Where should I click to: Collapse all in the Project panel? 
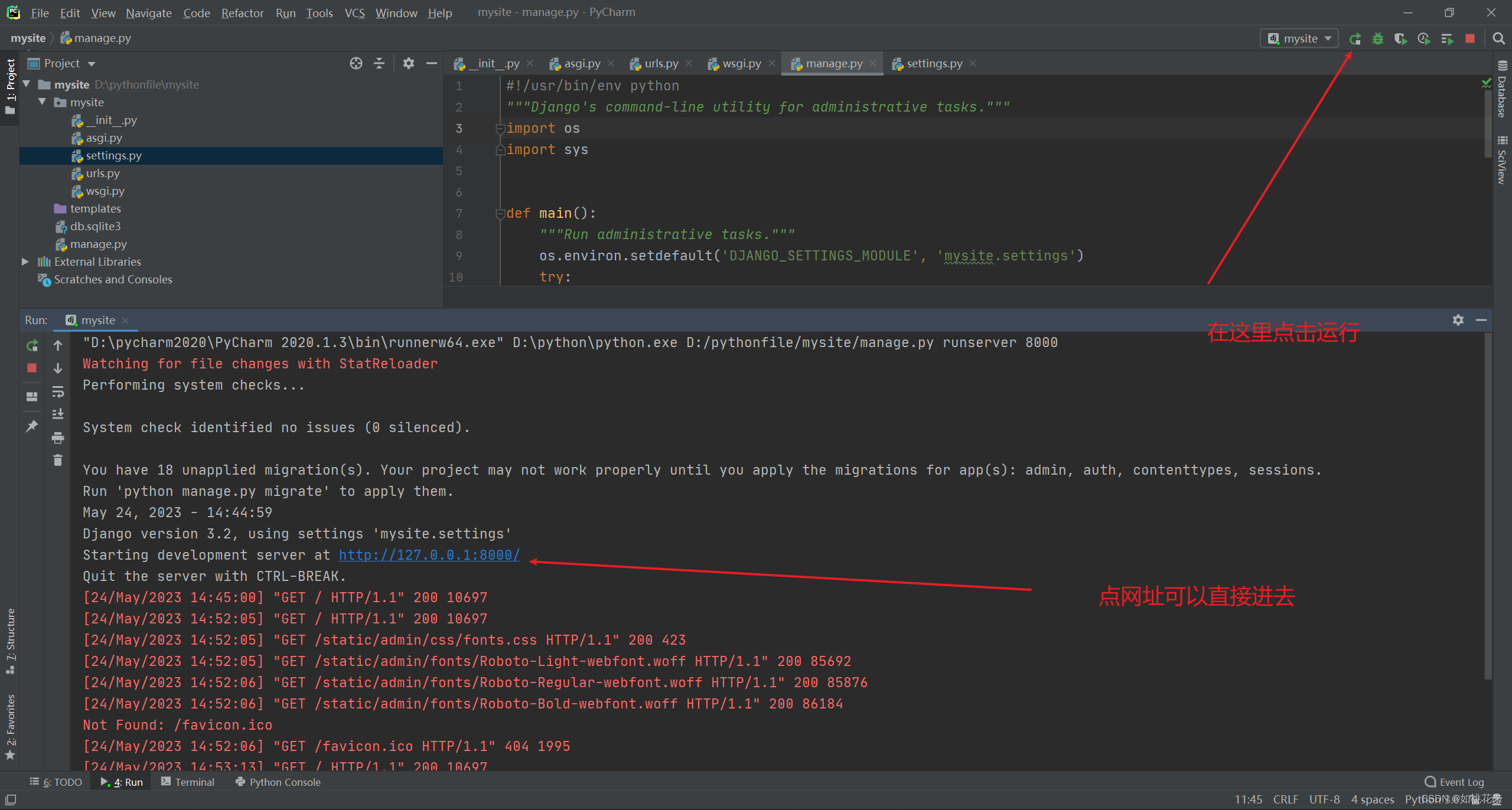[379, 63]
